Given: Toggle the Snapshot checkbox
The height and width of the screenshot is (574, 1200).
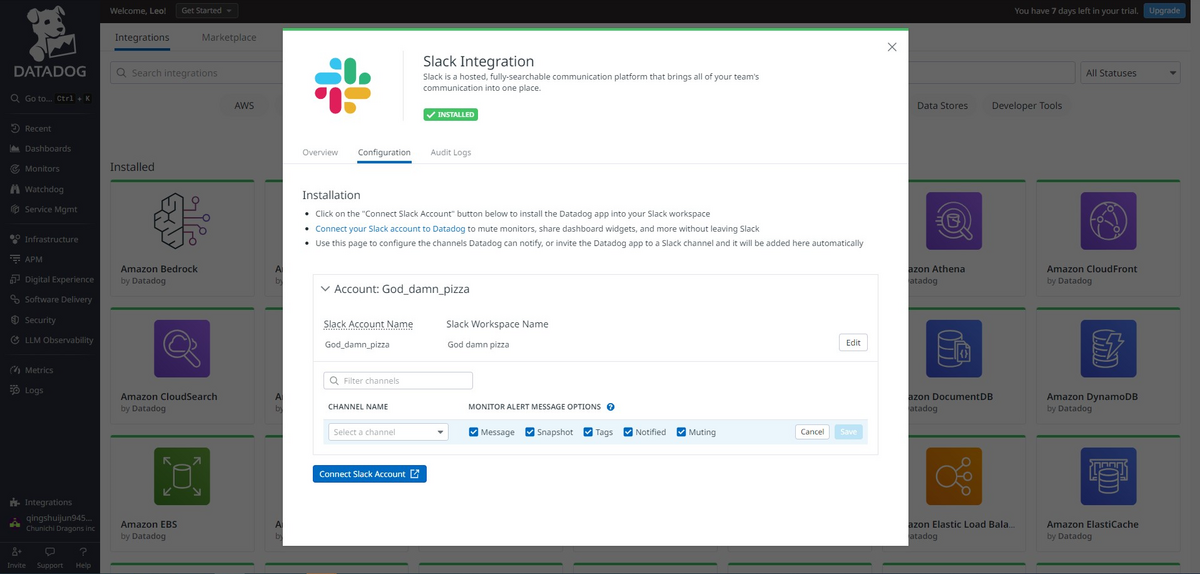Looking at the screenshot, I should [530, 432].
